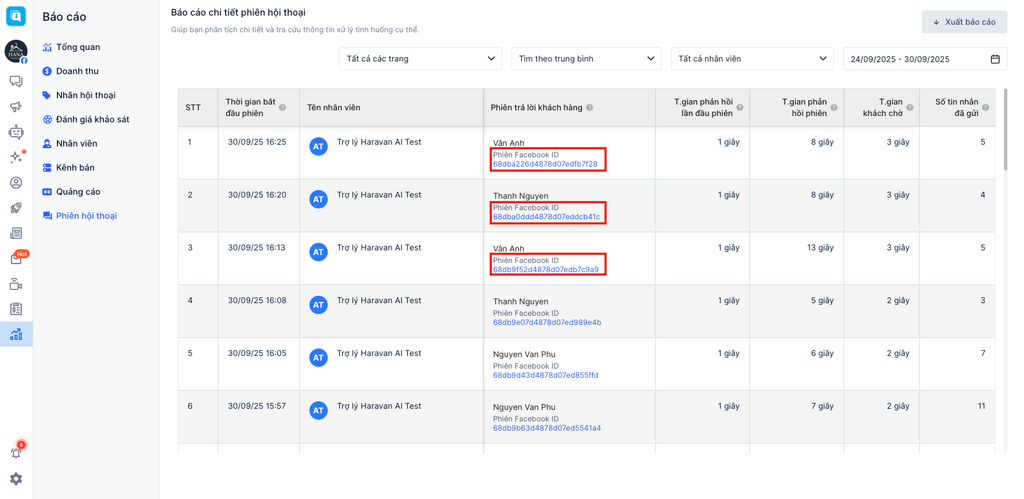Screen dimensions: 1024x499
Task: Go to Tổng quan report menu
Action: click(x=78, y=47)
